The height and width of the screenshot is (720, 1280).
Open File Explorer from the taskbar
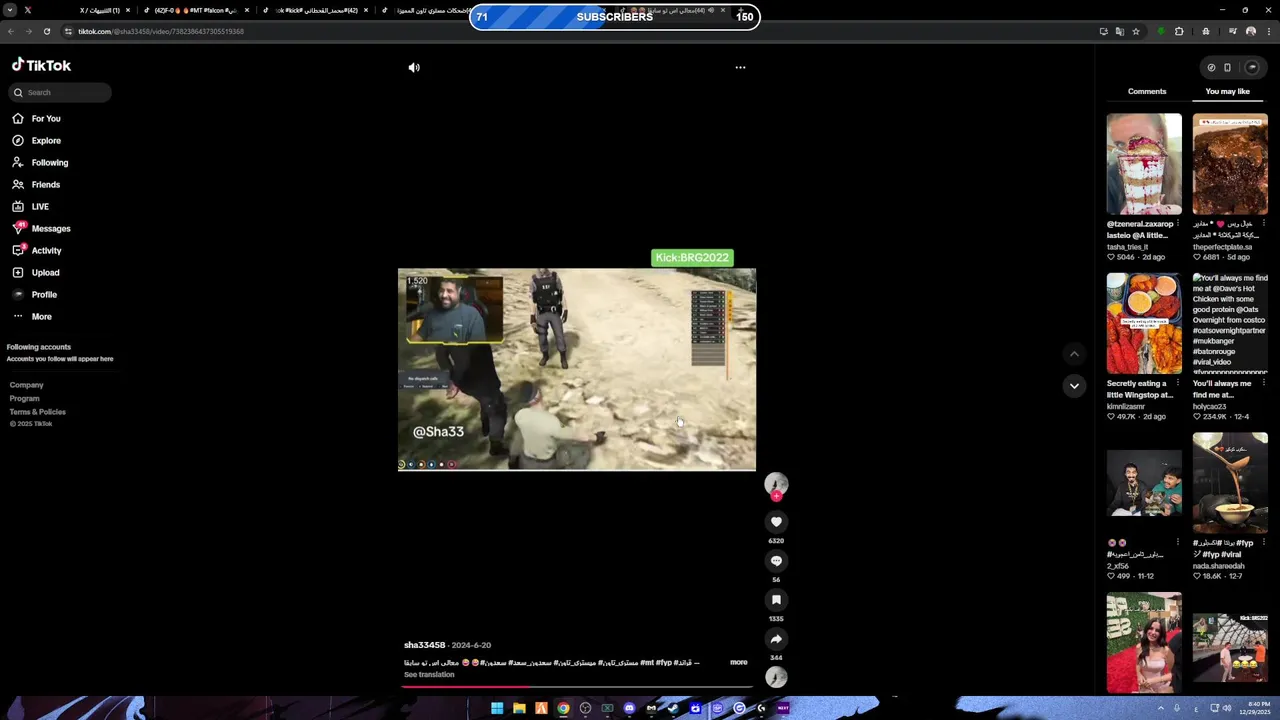click(519, 708)
